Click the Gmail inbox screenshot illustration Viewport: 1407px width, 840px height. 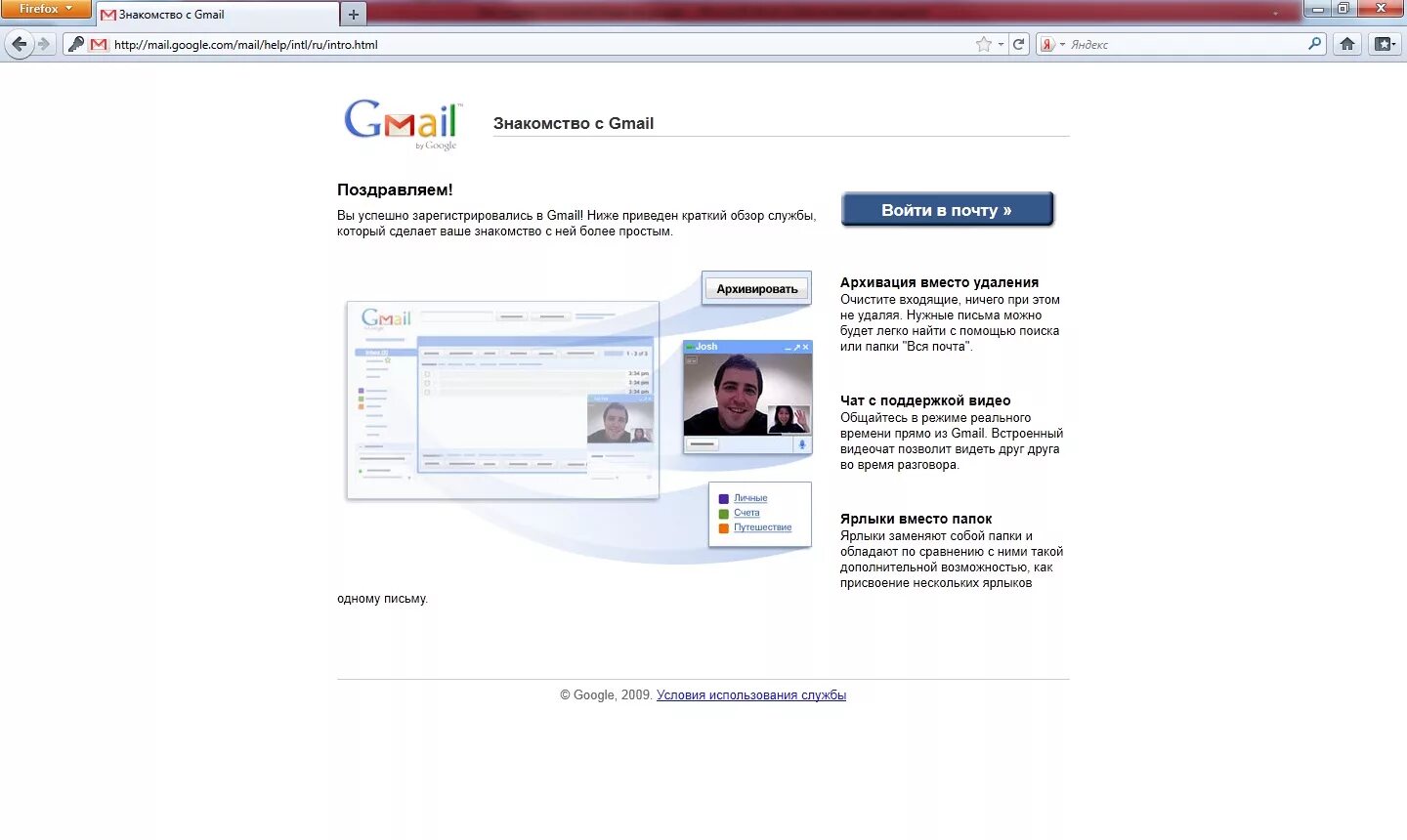pos(503,400)
